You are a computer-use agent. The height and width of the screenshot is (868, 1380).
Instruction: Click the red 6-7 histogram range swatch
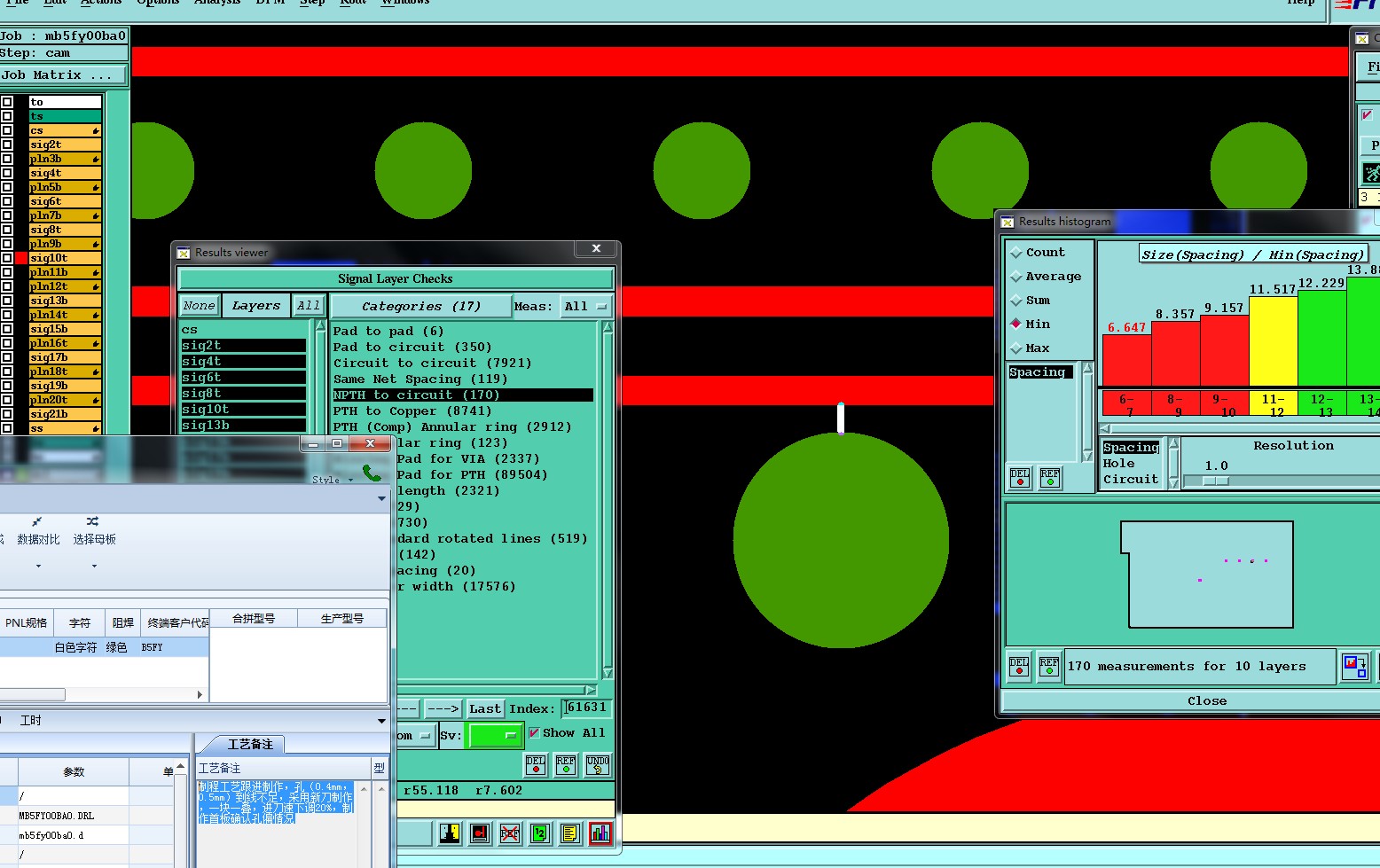[x=1127, y=404]
